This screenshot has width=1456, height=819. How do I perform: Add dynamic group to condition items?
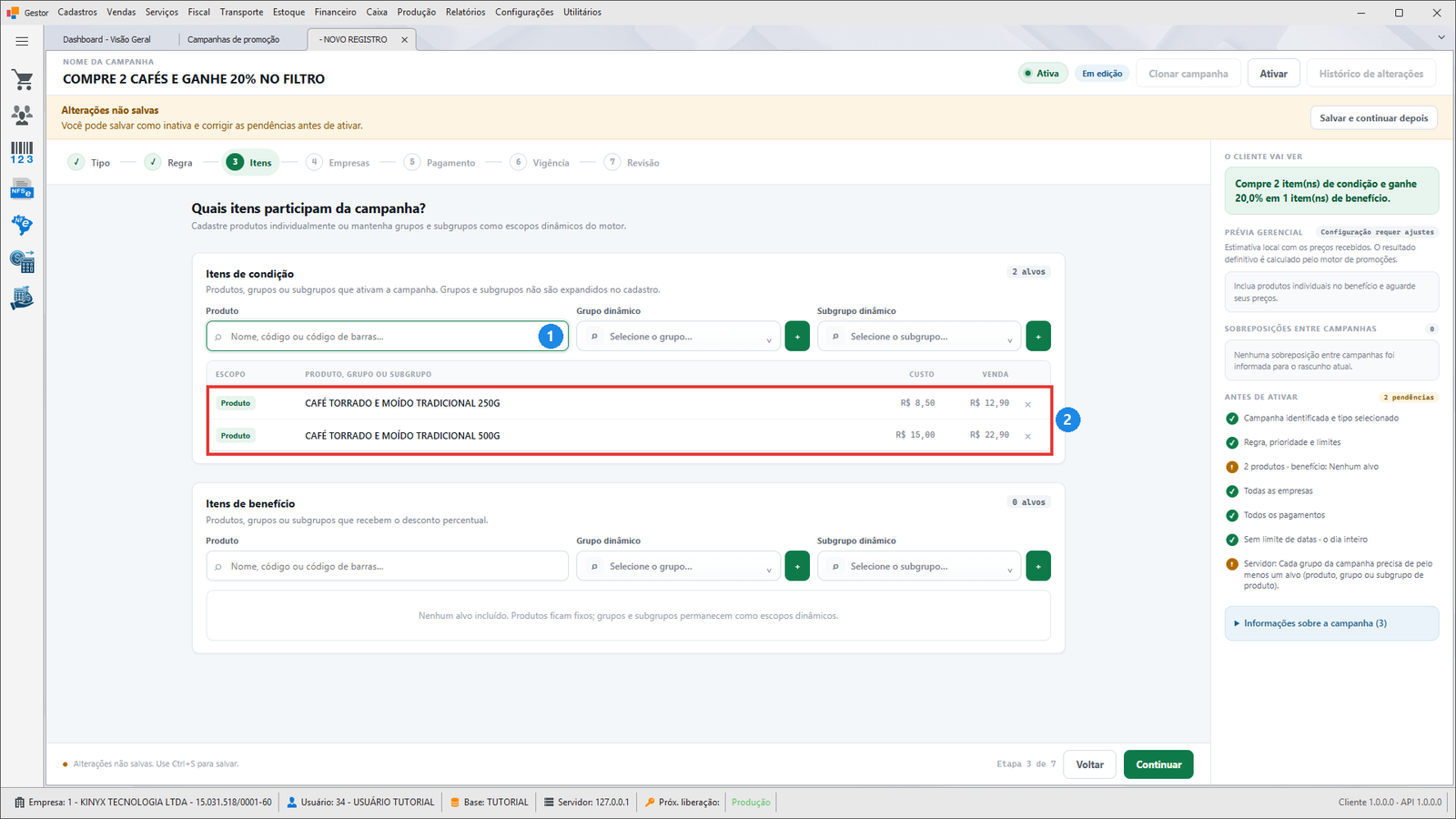[797, 337]
